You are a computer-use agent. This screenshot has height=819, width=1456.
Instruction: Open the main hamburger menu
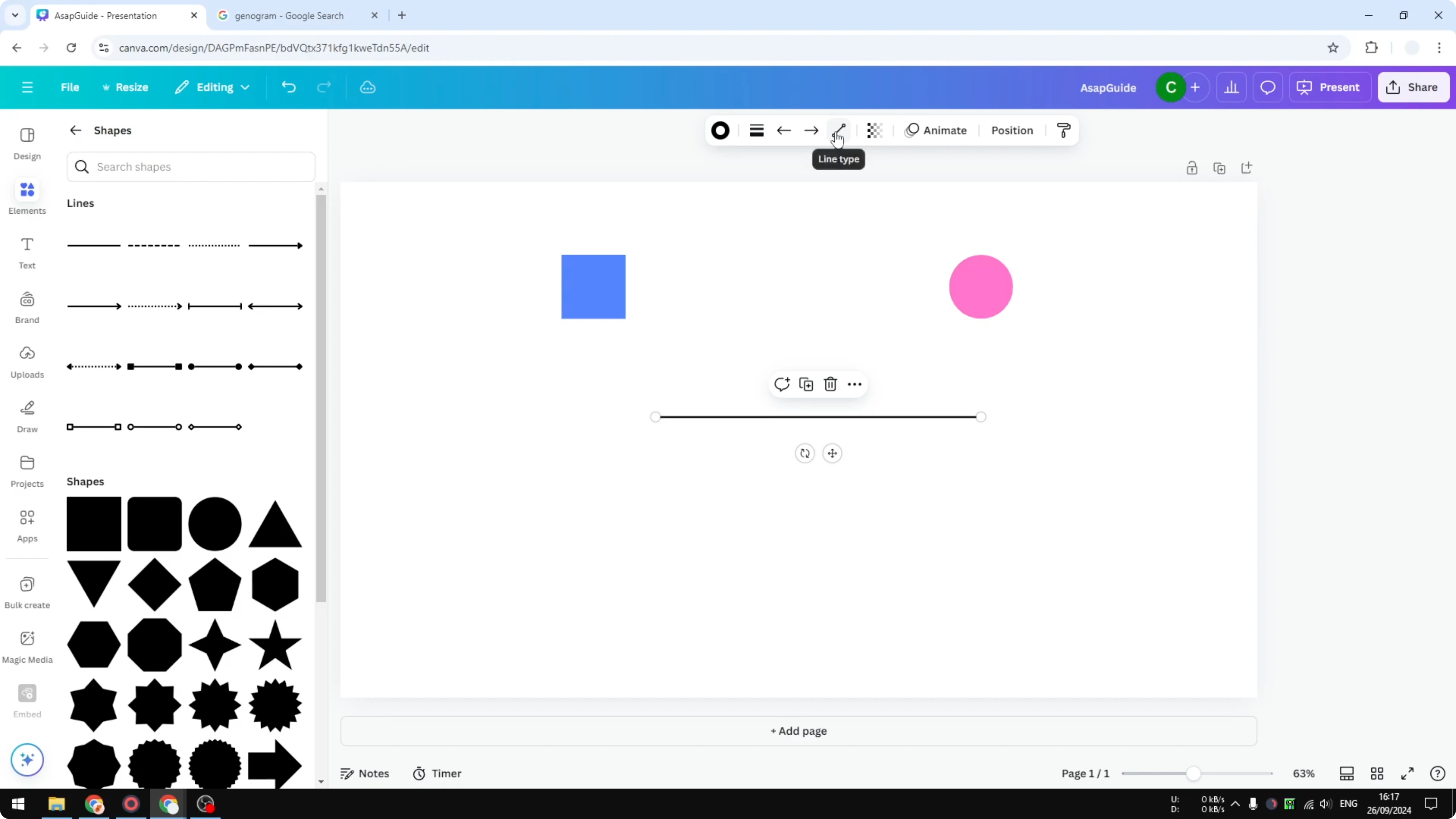tap(27, 87)
